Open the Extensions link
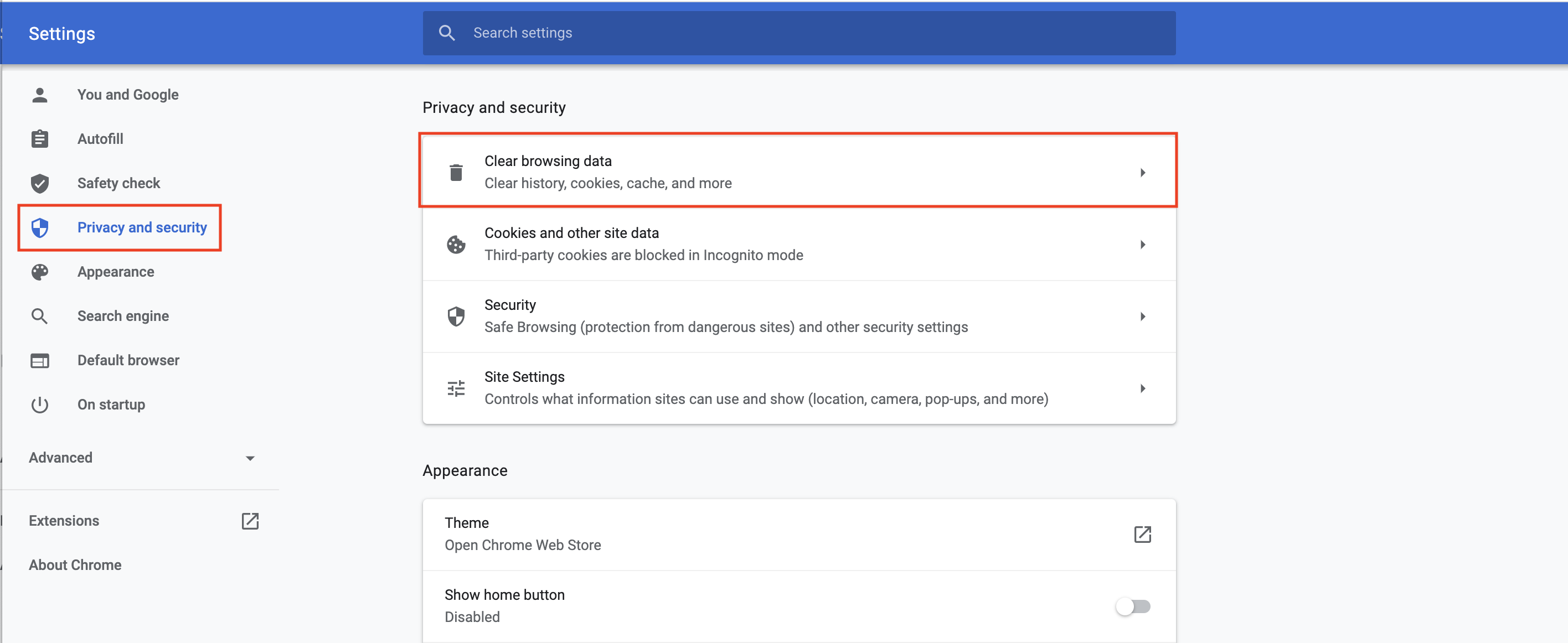The height and width of the screenshot is (643, 1568). 64,521
